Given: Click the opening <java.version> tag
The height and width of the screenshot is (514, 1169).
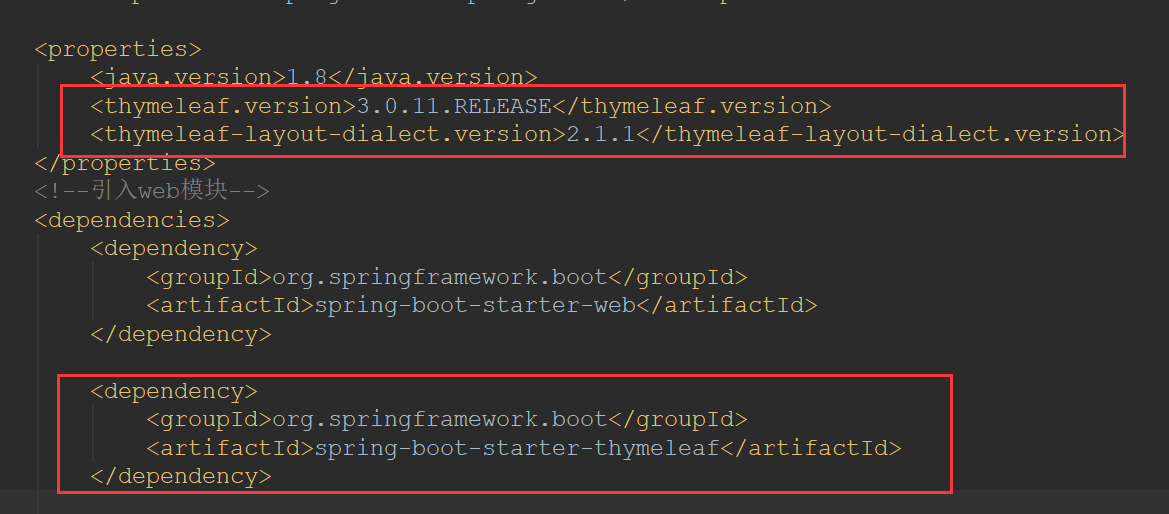Looking at the screenshot, I should tap(189, 78).
